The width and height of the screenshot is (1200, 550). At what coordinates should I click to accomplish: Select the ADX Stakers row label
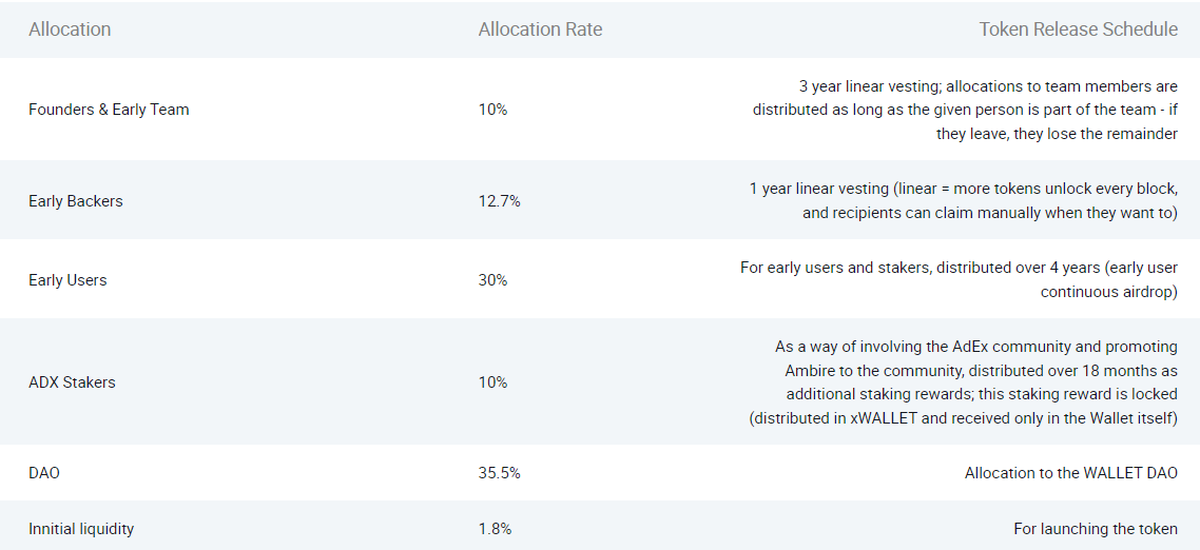pyautogui.click(x=72, y=382)
